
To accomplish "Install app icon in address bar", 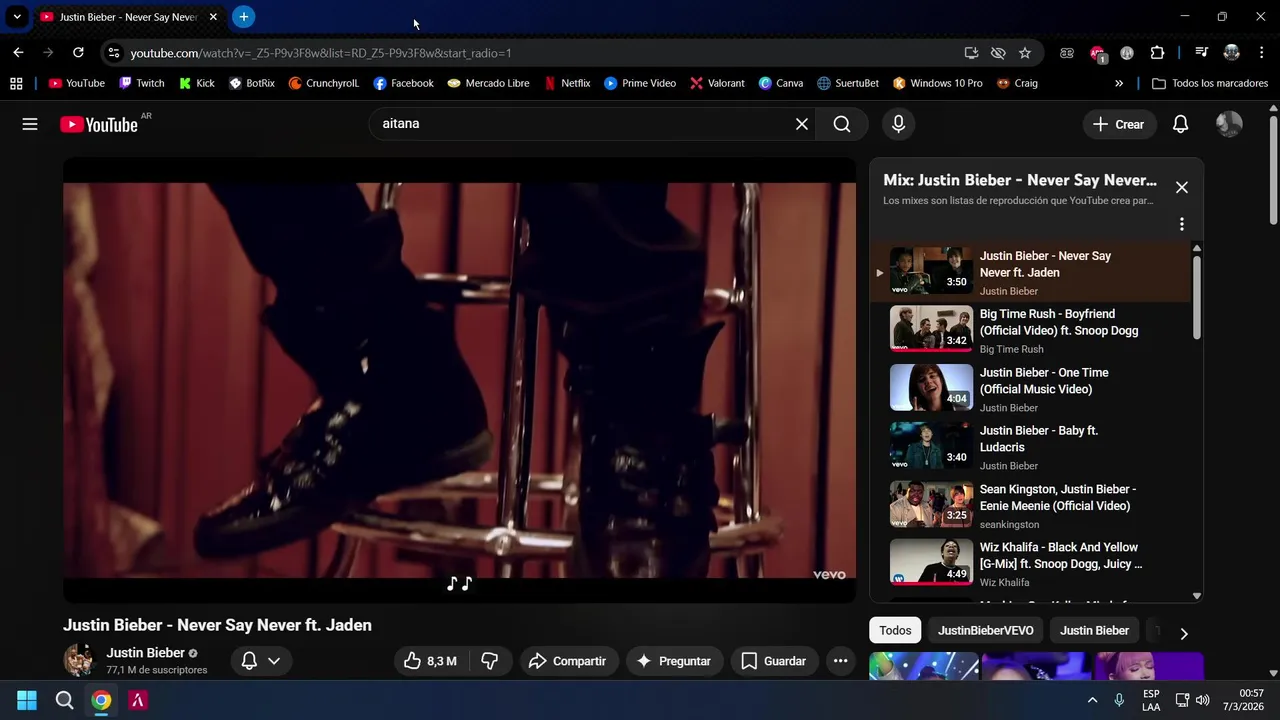I will coord(971,53).
